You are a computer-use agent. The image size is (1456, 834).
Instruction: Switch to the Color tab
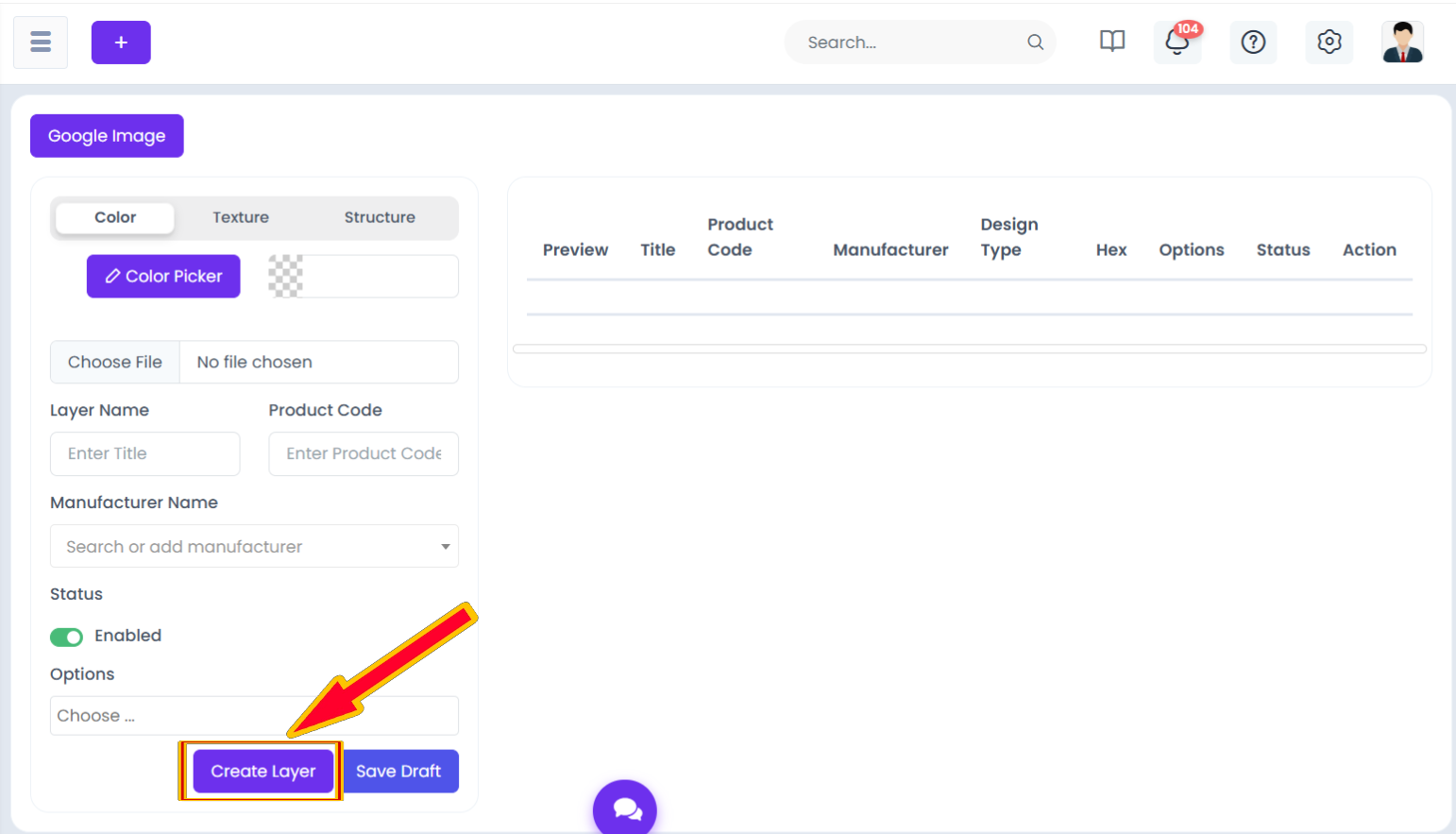click(x=115, y=217)
